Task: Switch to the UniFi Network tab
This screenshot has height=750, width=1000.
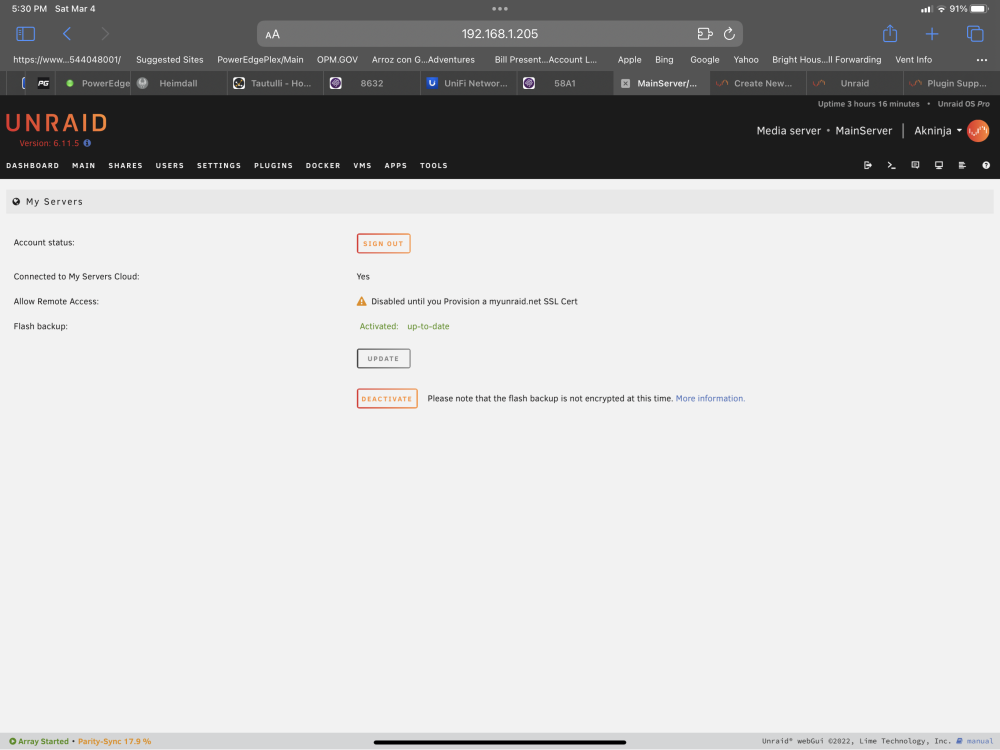Action: pyautogui.click(x=469, y=84)
